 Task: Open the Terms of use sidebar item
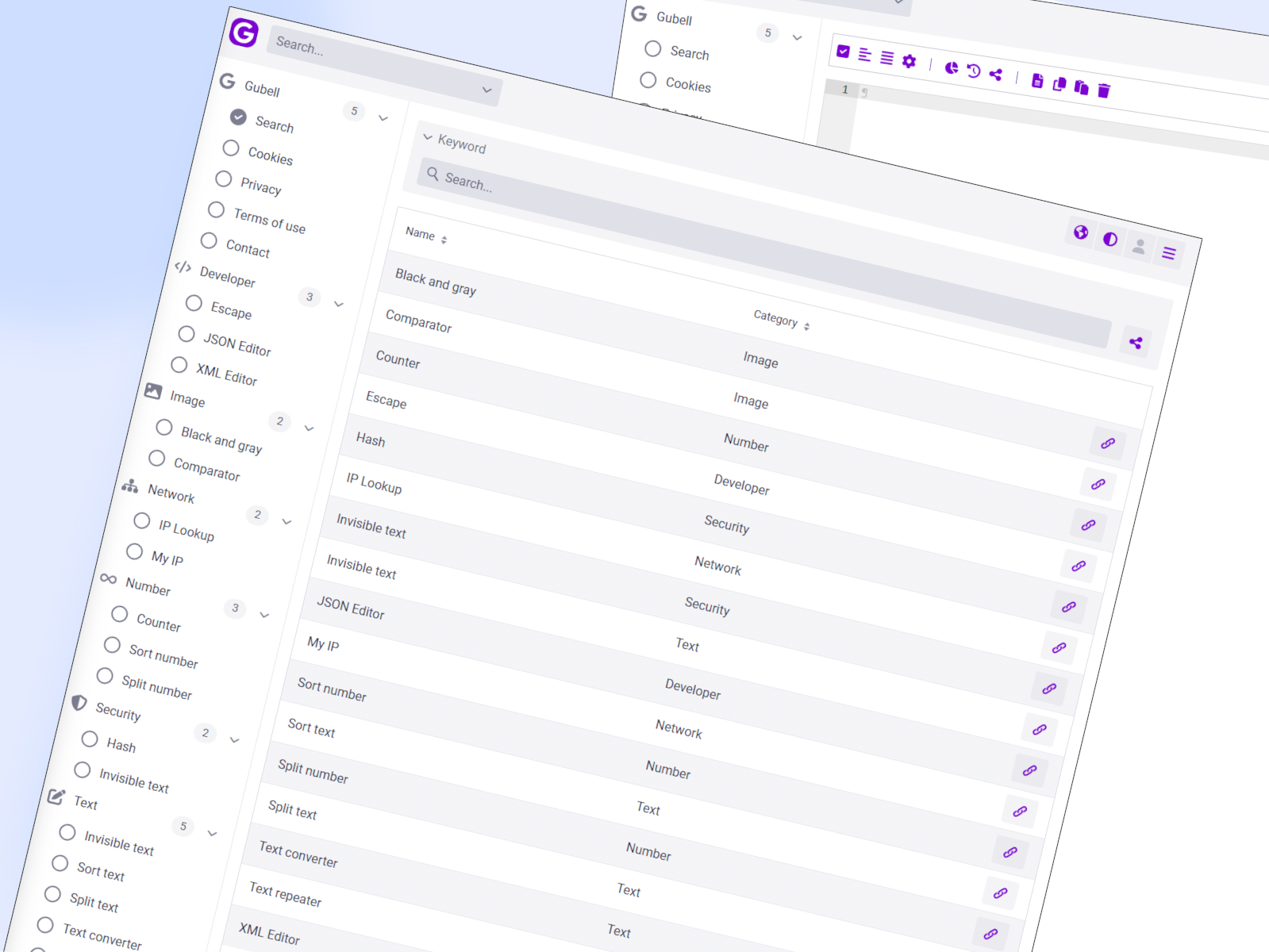click(269, 220)
